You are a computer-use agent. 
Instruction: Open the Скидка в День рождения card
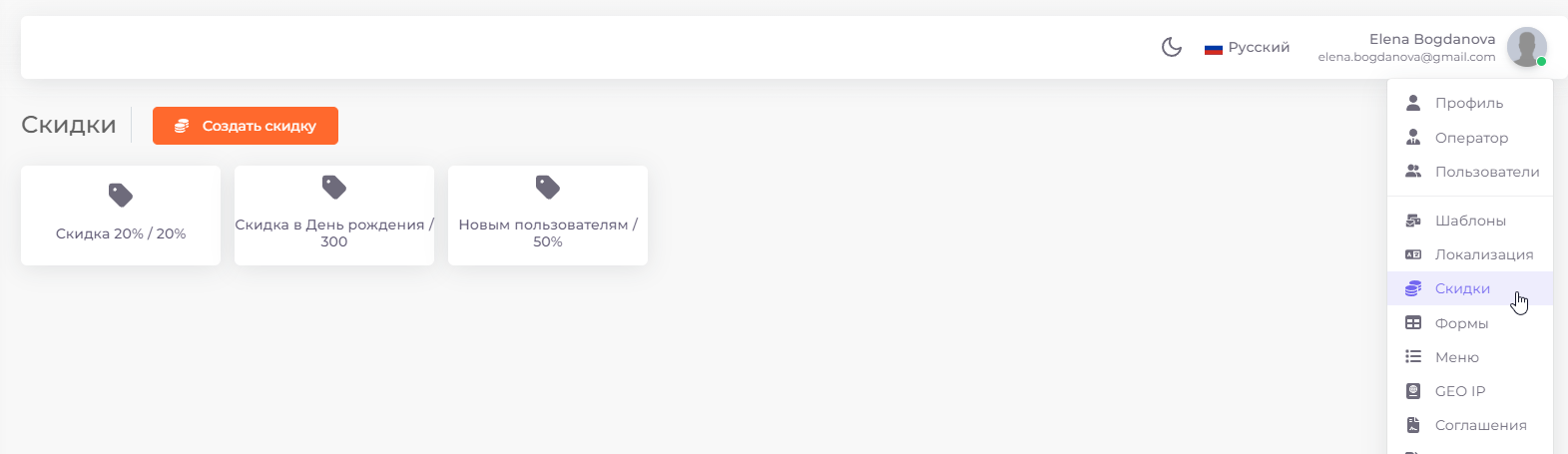[334, 216]
